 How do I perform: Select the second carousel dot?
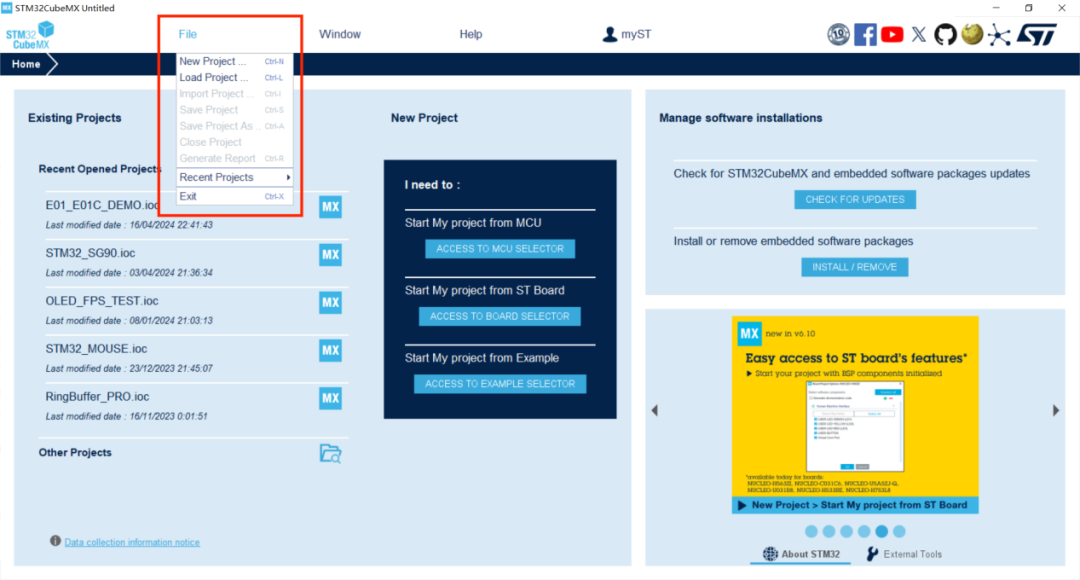[x=829, y=531]
